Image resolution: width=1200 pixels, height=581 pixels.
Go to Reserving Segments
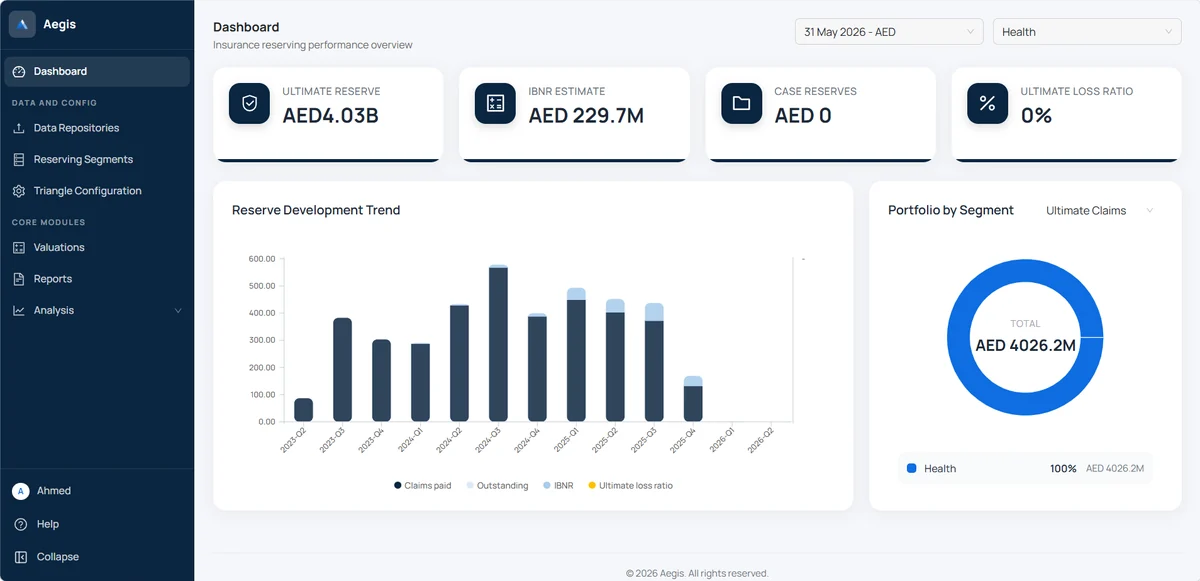click(97, 160)
